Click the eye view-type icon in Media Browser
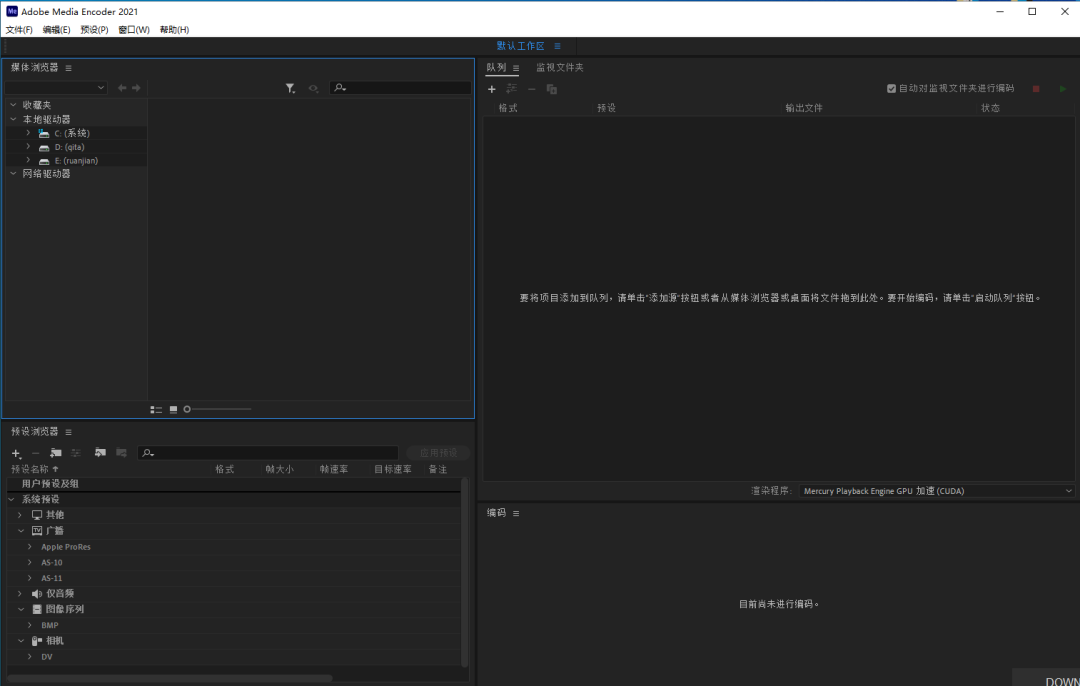Screen dimensions: 1080x686 [313, 88]
